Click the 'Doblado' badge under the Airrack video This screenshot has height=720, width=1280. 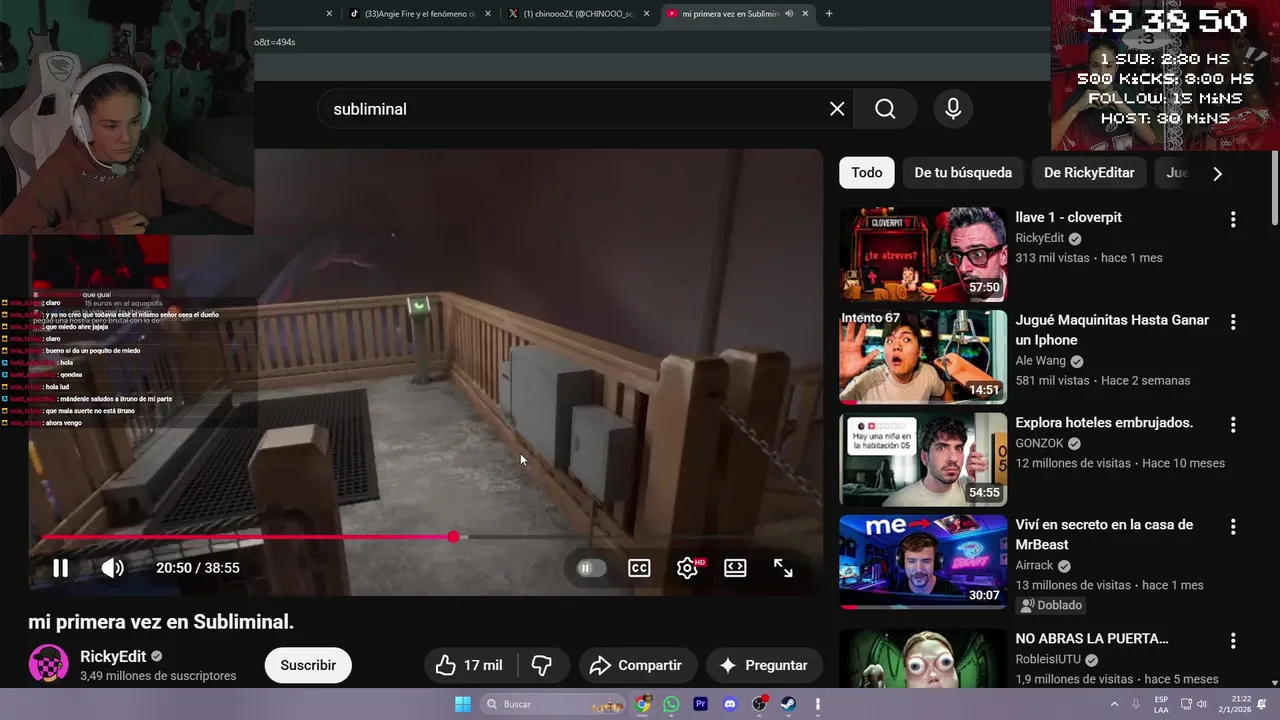point(1051,605)
